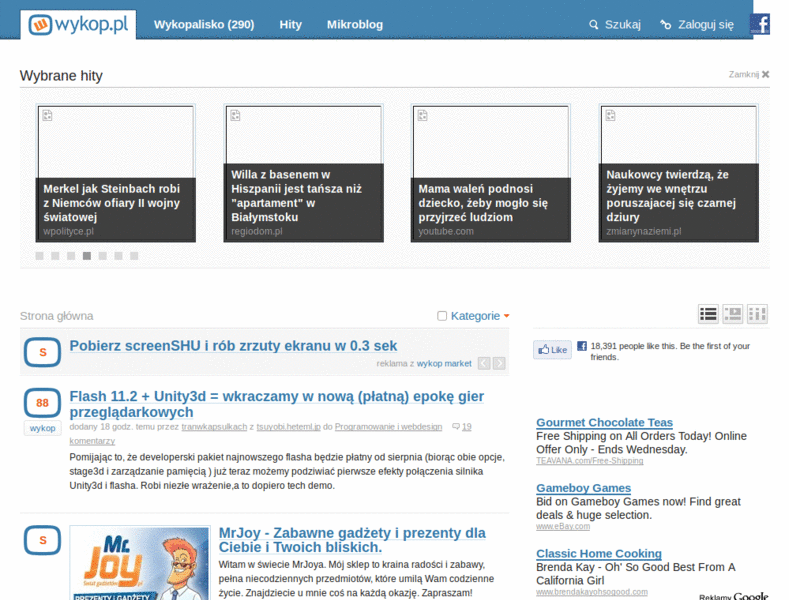Click broken image icon in Mama waleń card
Viewport: 800px width, 600px height.
coord(422,115)
